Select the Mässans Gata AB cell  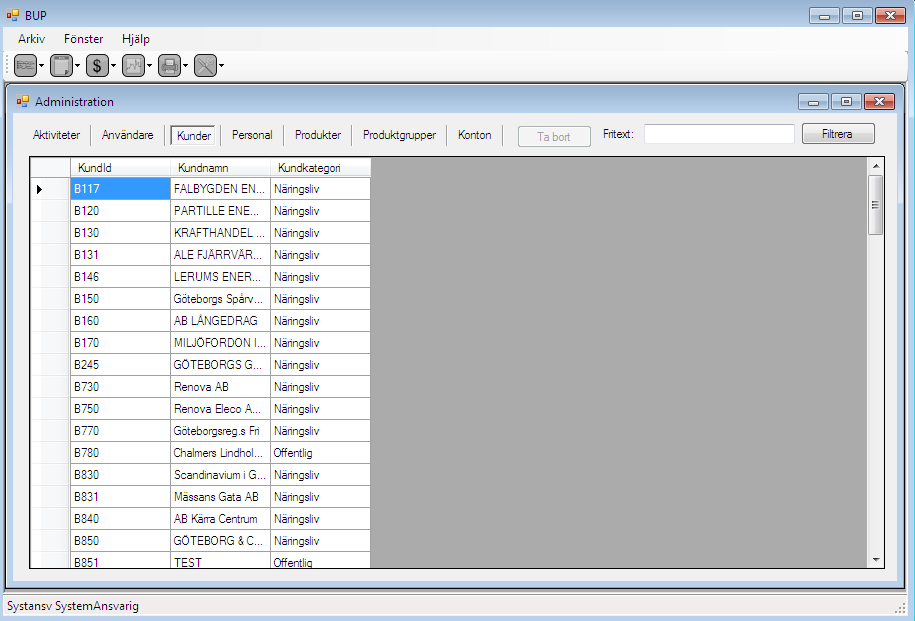220,497
